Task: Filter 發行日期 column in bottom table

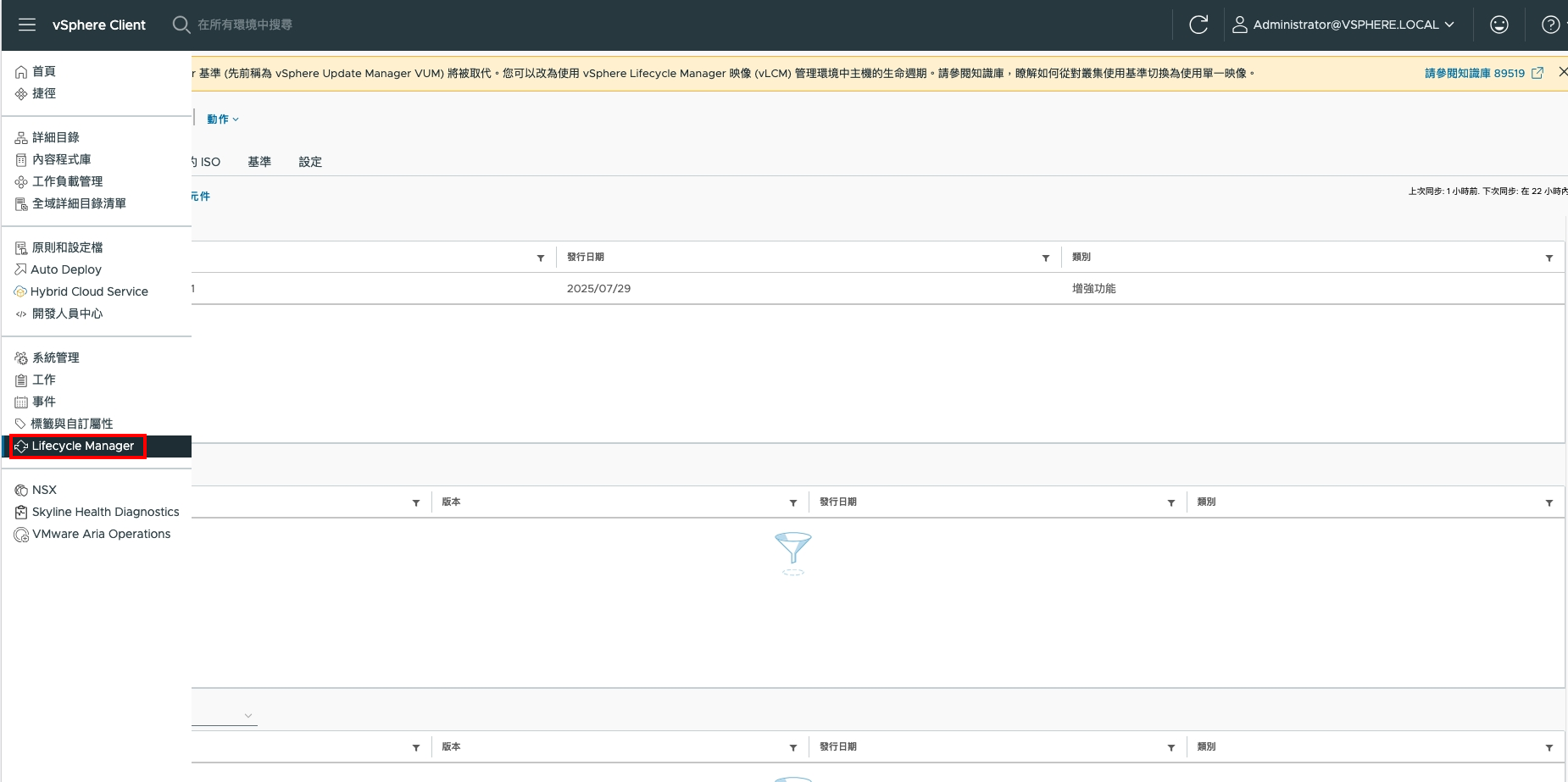Action: 1171,747
